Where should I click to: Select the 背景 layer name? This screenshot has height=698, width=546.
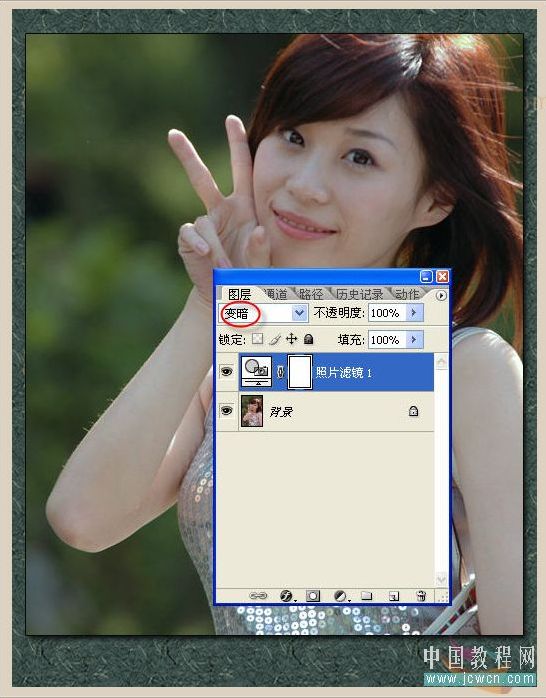click(x=281, y=412)
